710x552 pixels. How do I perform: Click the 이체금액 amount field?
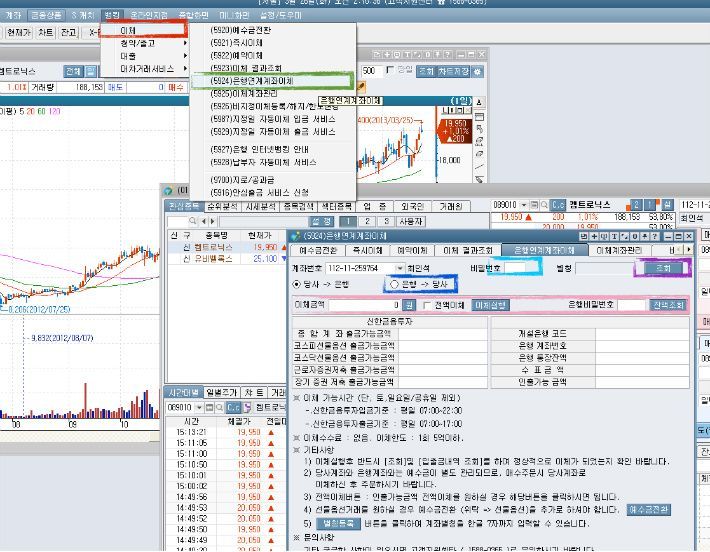click(x=365, y=305)
